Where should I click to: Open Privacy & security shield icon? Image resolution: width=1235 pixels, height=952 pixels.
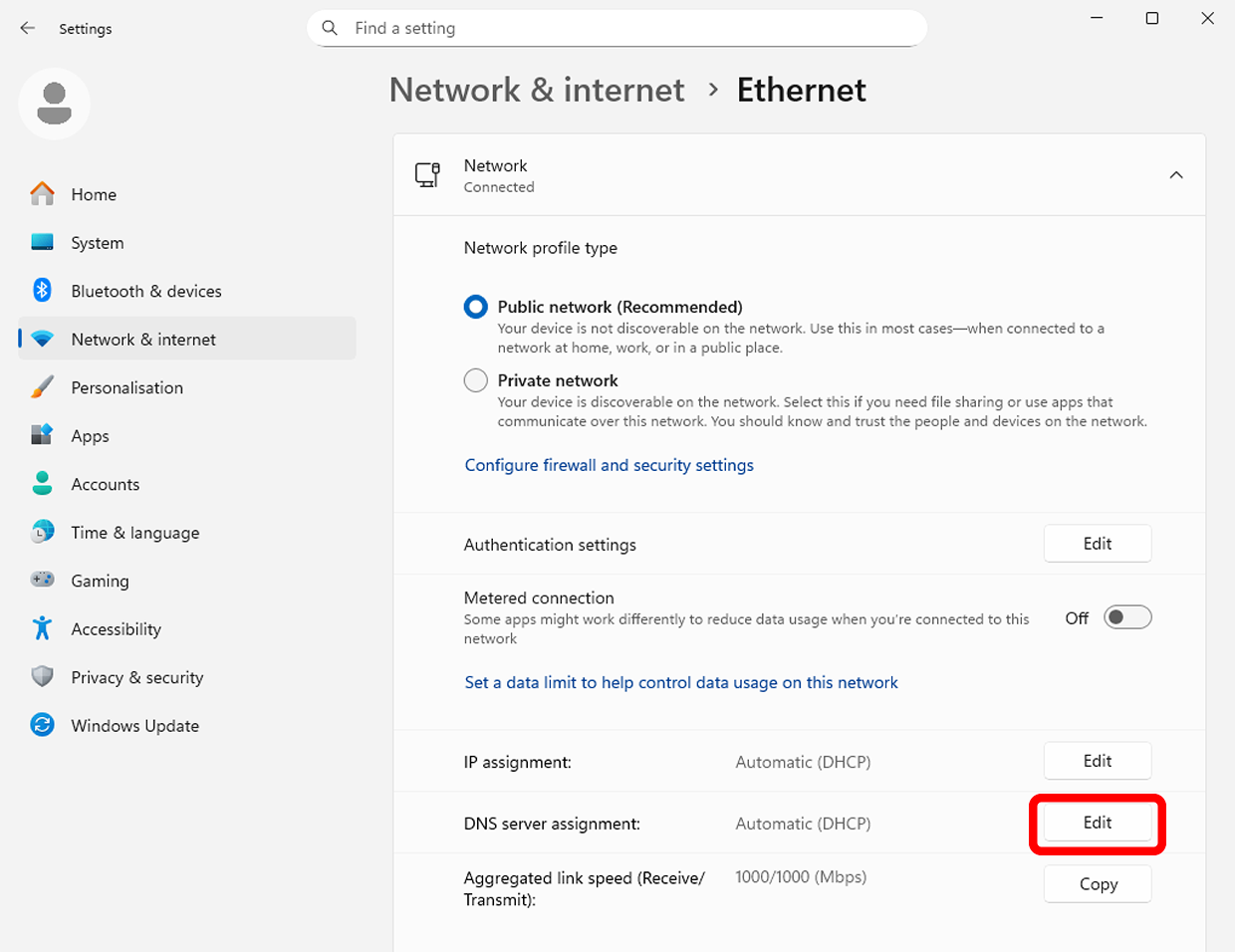click(42, 676)
